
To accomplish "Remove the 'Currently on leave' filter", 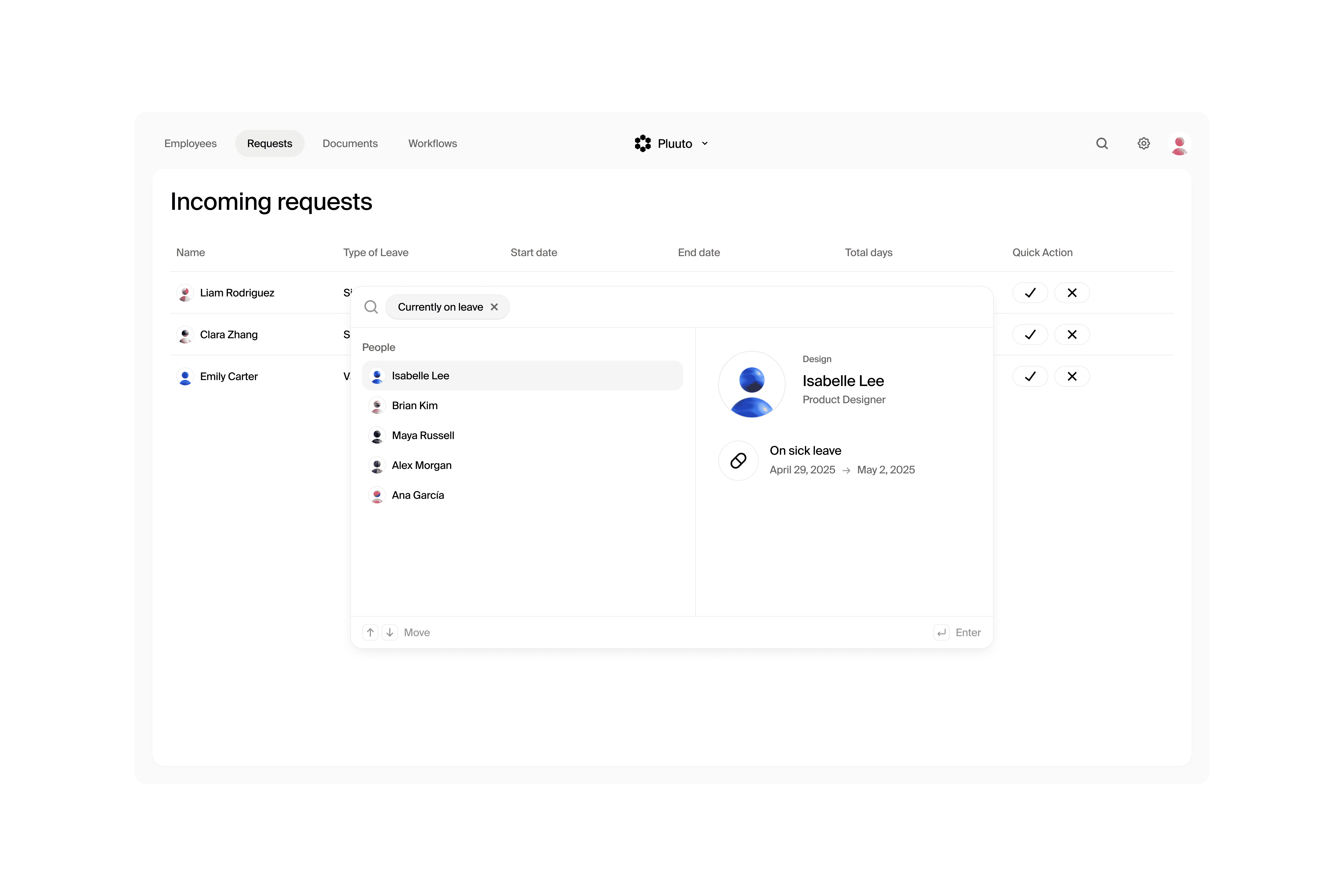I will tap(494, 307).
